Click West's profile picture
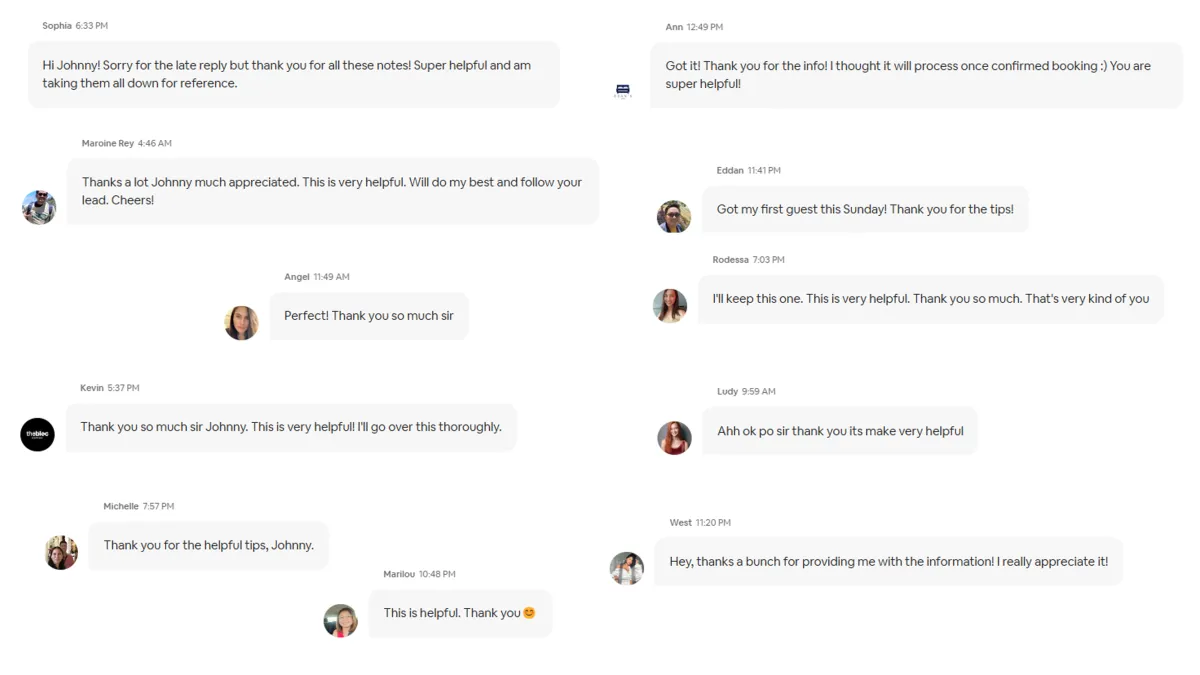1200x675 pixels. 627,568
